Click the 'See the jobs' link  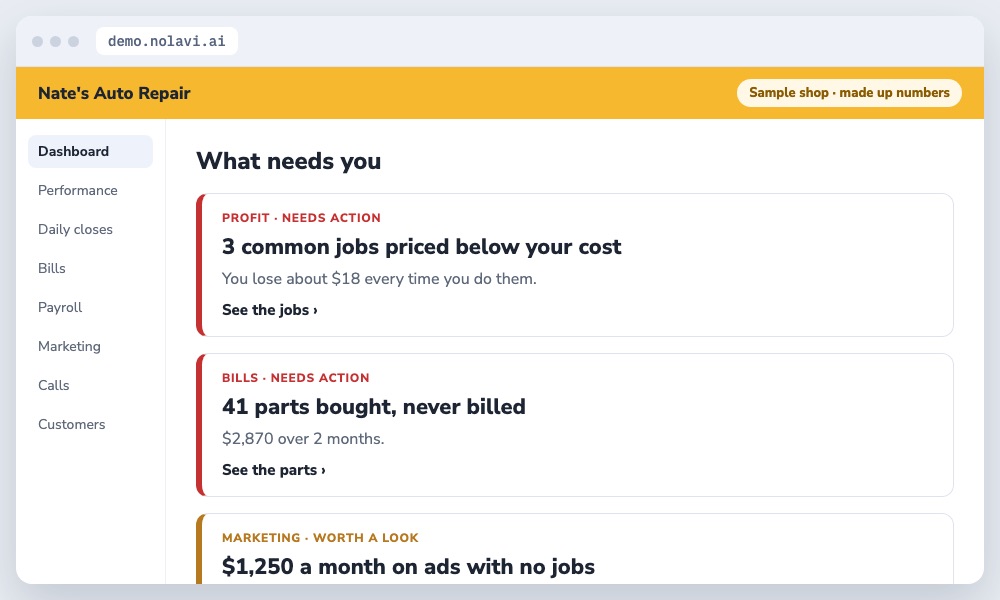(270, 310)
